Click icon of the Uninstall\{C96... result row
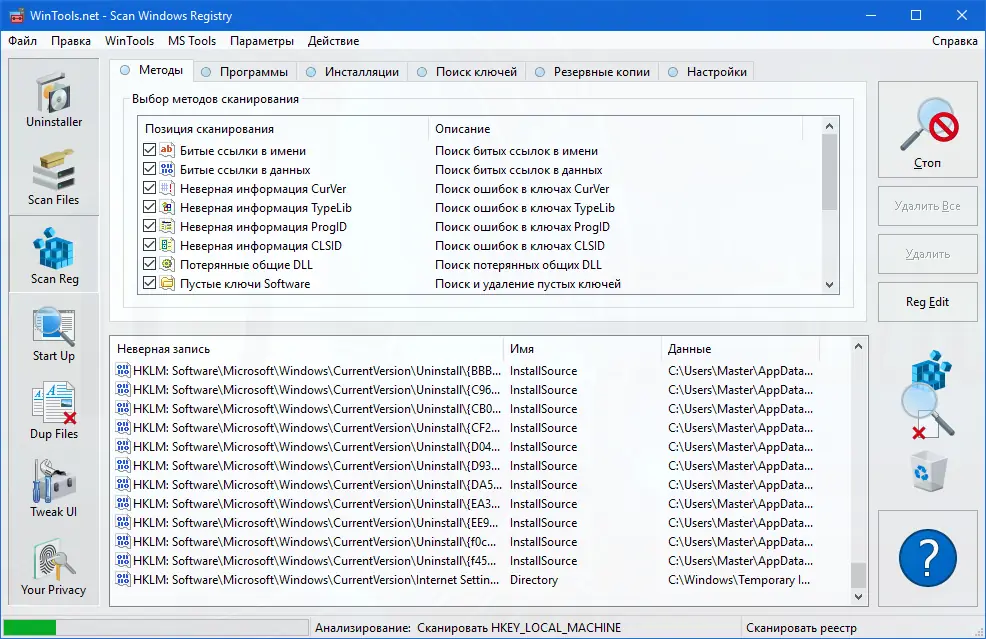Viewport: 986px width, 639px height. [x=123, y=389]
